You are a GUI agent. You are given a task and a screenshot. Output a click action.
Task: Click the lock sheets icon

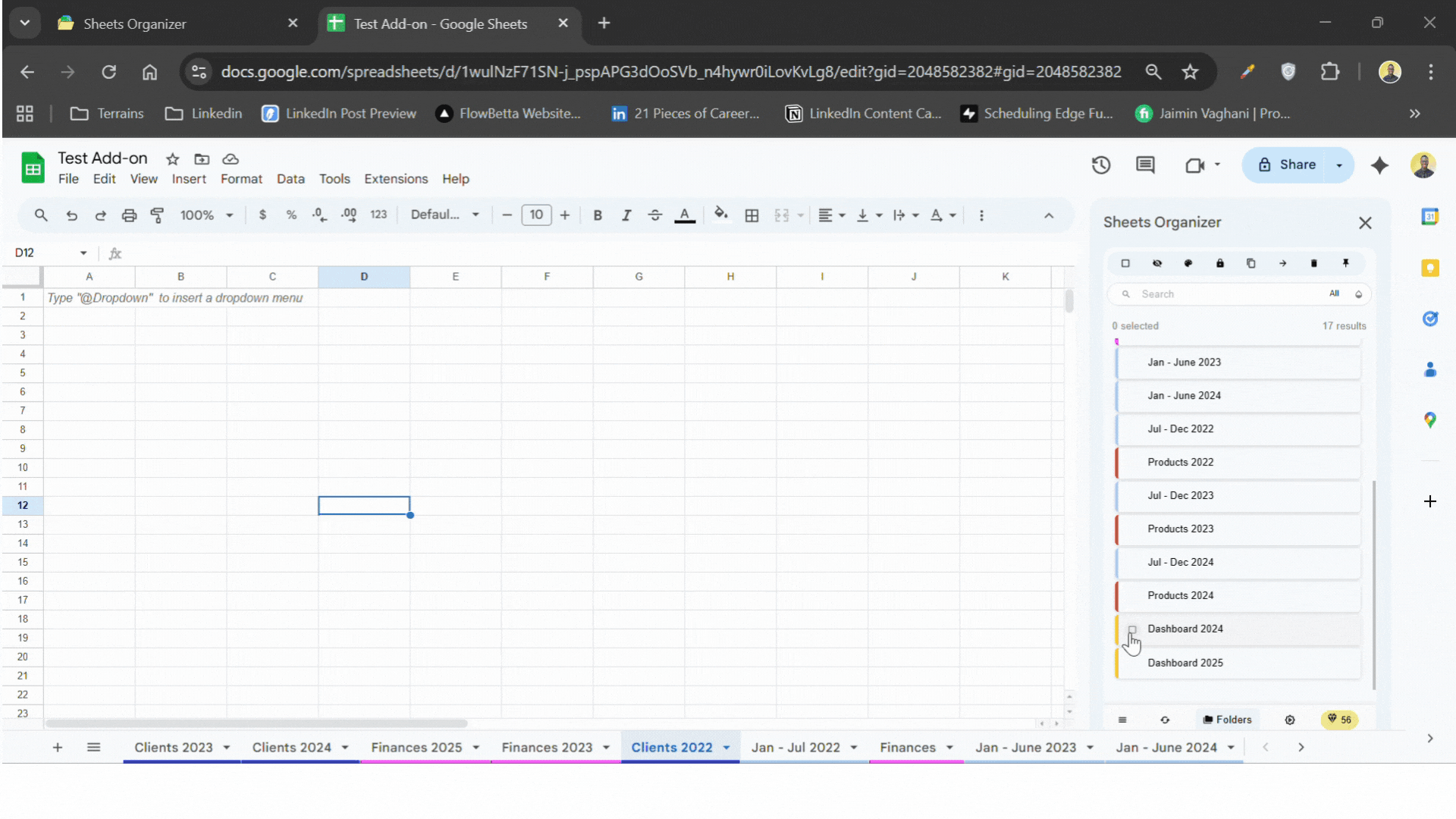1220,263
